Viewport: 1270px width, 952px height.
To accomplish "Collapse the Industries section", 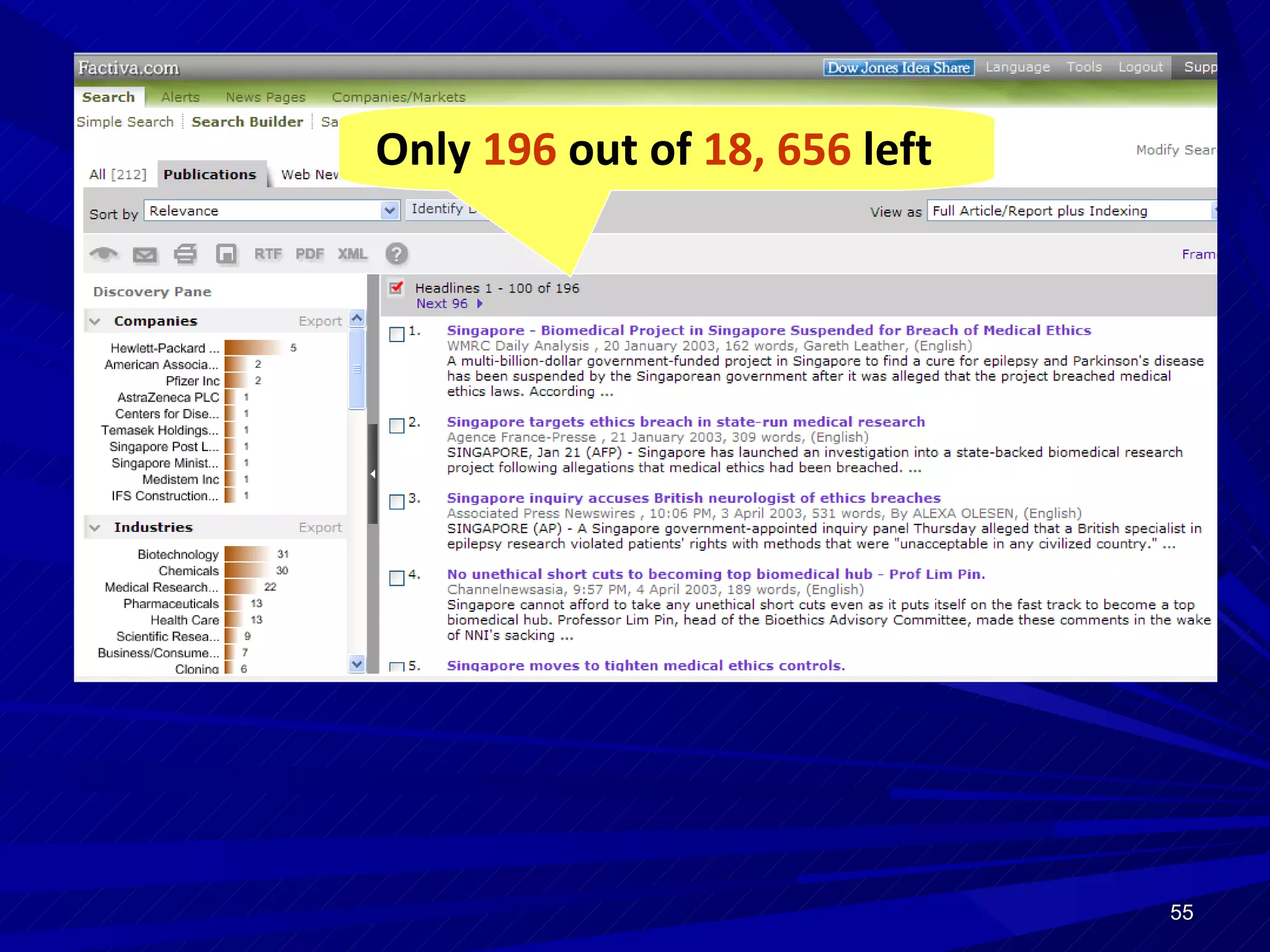I will tap(95, 527).
